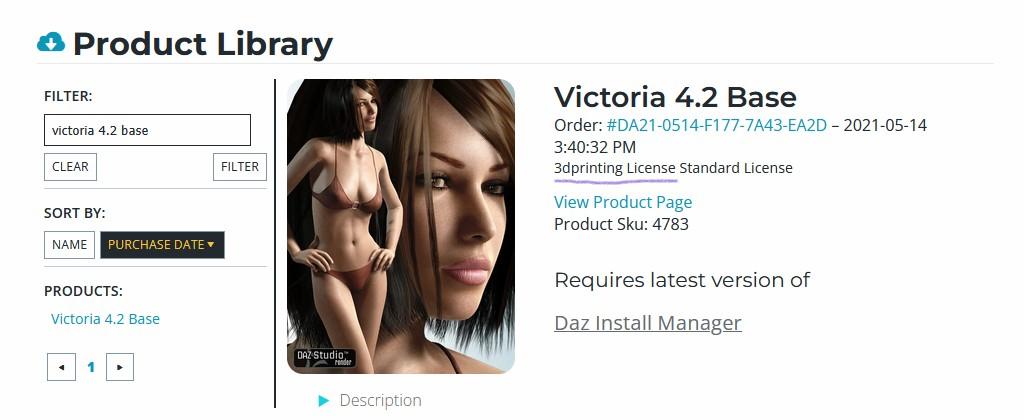
Task: Sort products by Name
Action: click(69, 245)
